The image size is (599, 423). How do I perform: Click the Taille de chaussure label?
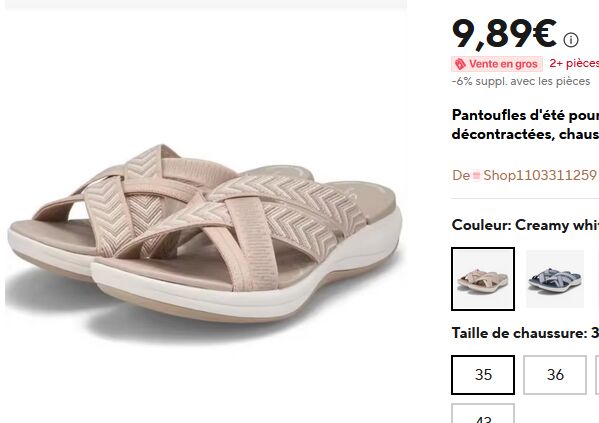click(525, 333)
